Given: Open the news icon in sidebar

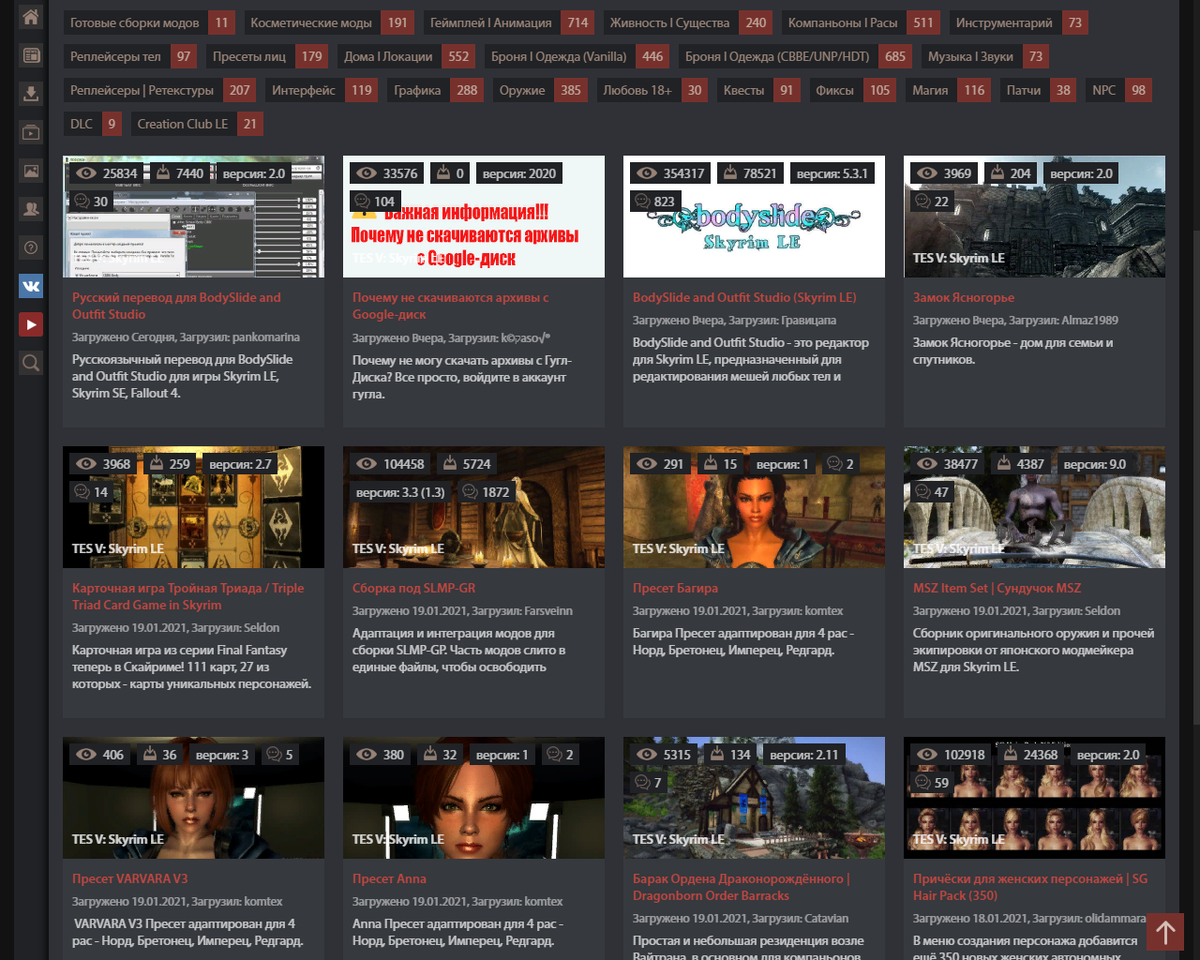Looking at the screenshot, I should pyautogui.click(x=31, y=56).
